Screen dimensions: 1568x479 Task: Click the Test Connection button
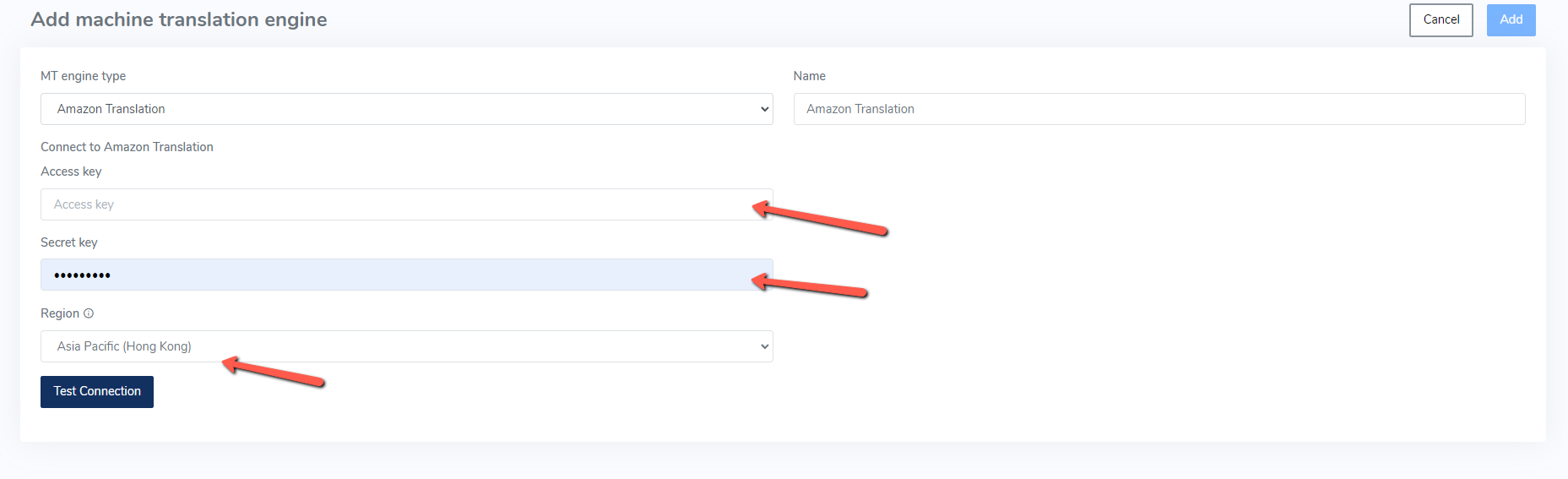pos(97,392)
